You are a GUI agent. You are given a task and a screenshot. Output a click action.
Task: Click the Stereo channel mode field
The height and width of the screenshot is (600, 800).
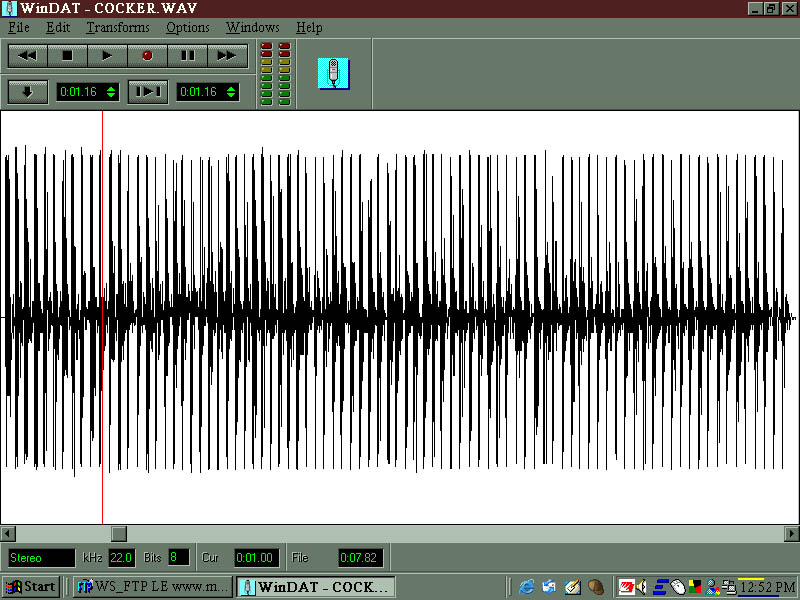[x=41, y=557]
